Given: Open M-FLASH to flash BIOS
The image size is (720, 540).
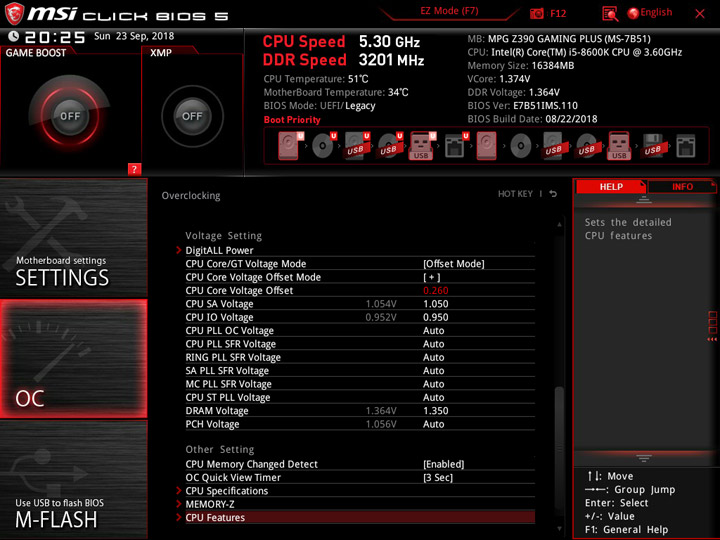Looking at the screenshot, I should coord(73,479).
